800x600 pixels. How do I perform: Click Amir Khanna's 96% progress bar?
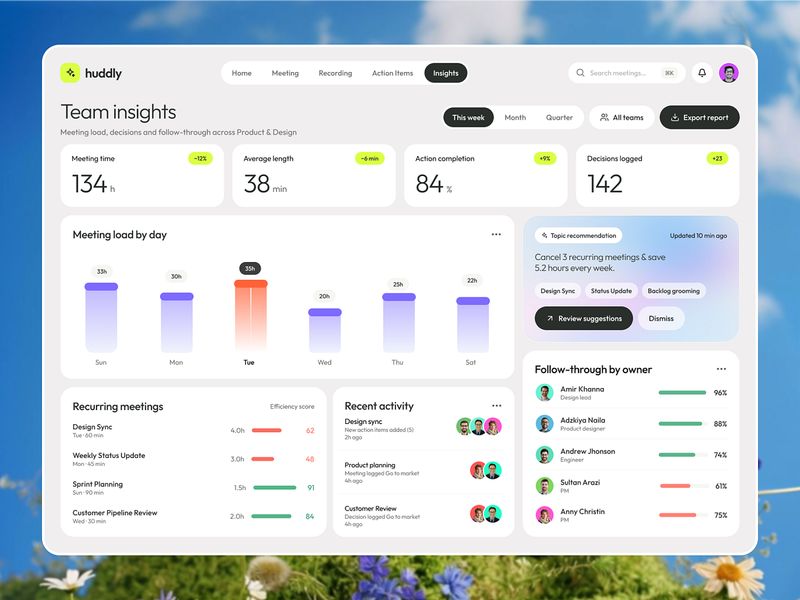tap(682, 392)
